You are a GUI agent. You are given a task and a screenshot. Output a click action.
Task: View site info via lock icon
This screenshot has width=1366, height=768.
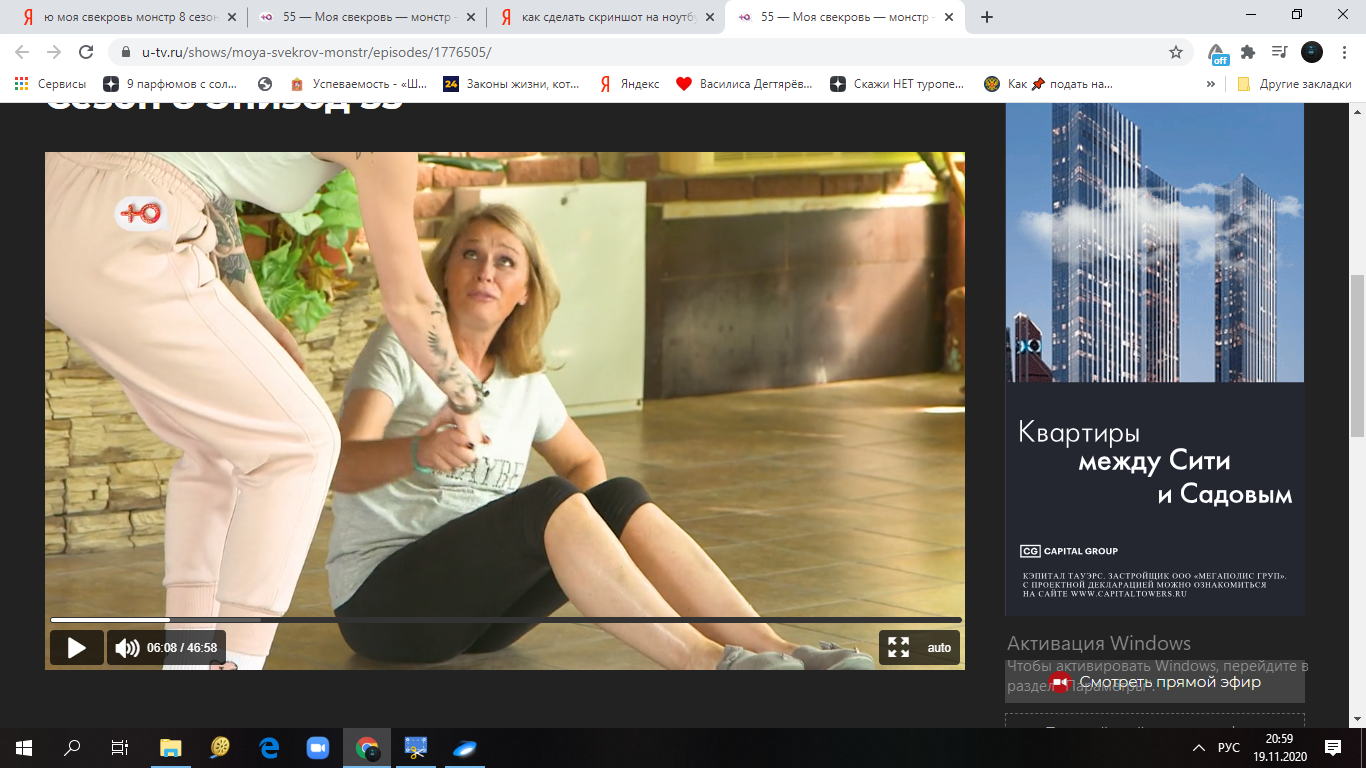tap(126, 52)
